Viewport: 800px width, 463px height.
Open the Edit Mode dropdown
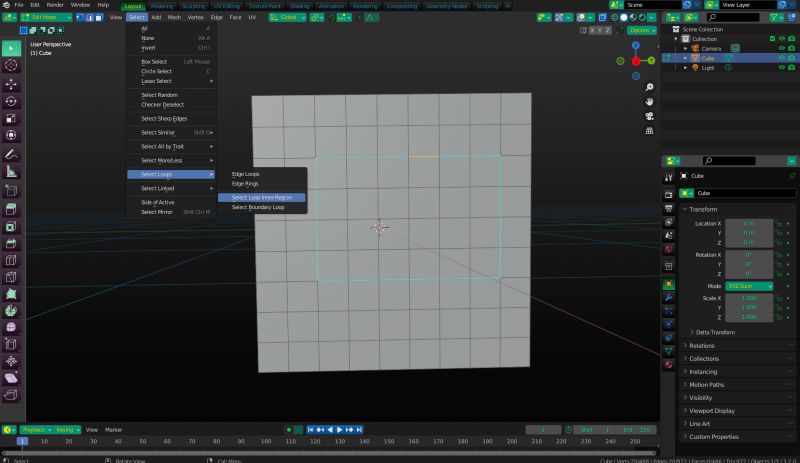click(46, 17)
